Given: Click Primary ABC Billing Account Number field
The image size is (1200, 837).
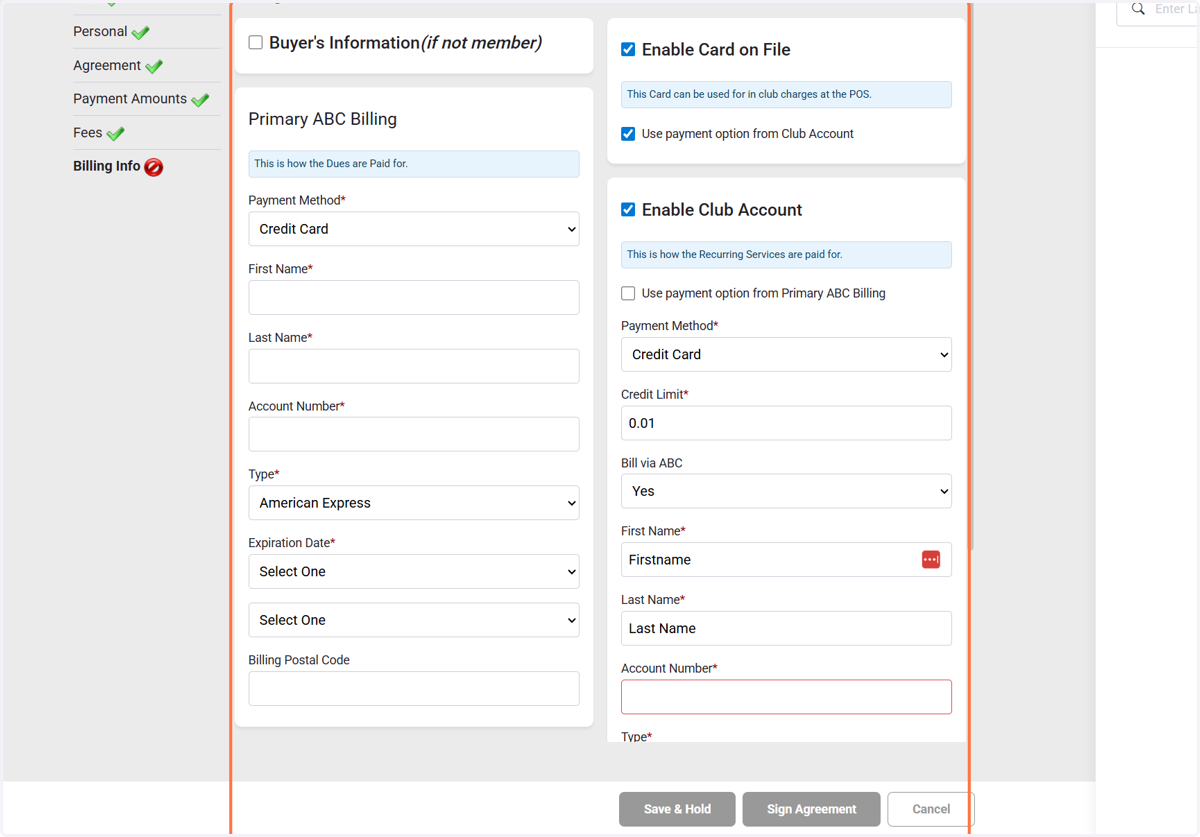Looking at the screenshot, I should [x=414, y=434].
